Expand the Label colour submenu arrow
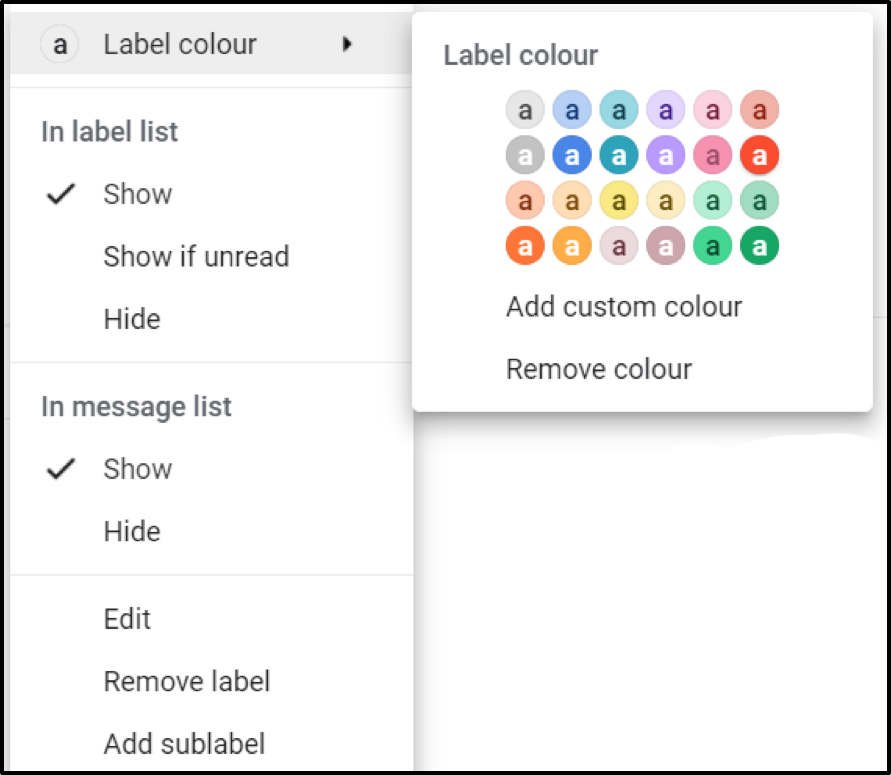Image resolution: width=891 pixels, height=775 pixels. click(x=347, y=44)
